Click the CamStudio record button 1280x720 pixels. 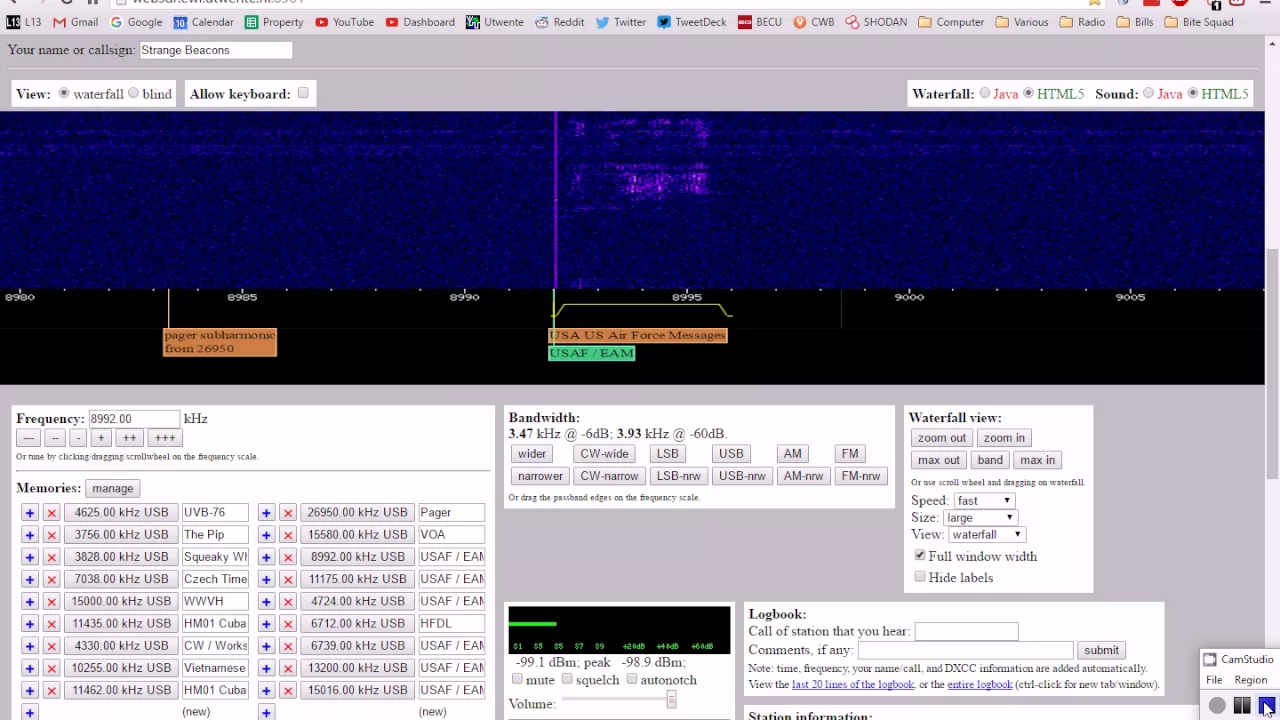tap(1217, 705)
